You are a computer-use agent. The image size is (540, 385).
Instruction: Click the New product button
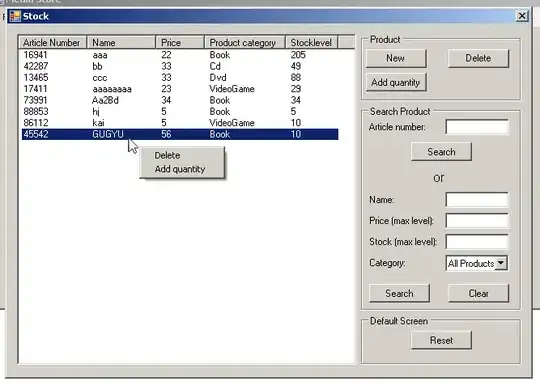coord(396,58)
